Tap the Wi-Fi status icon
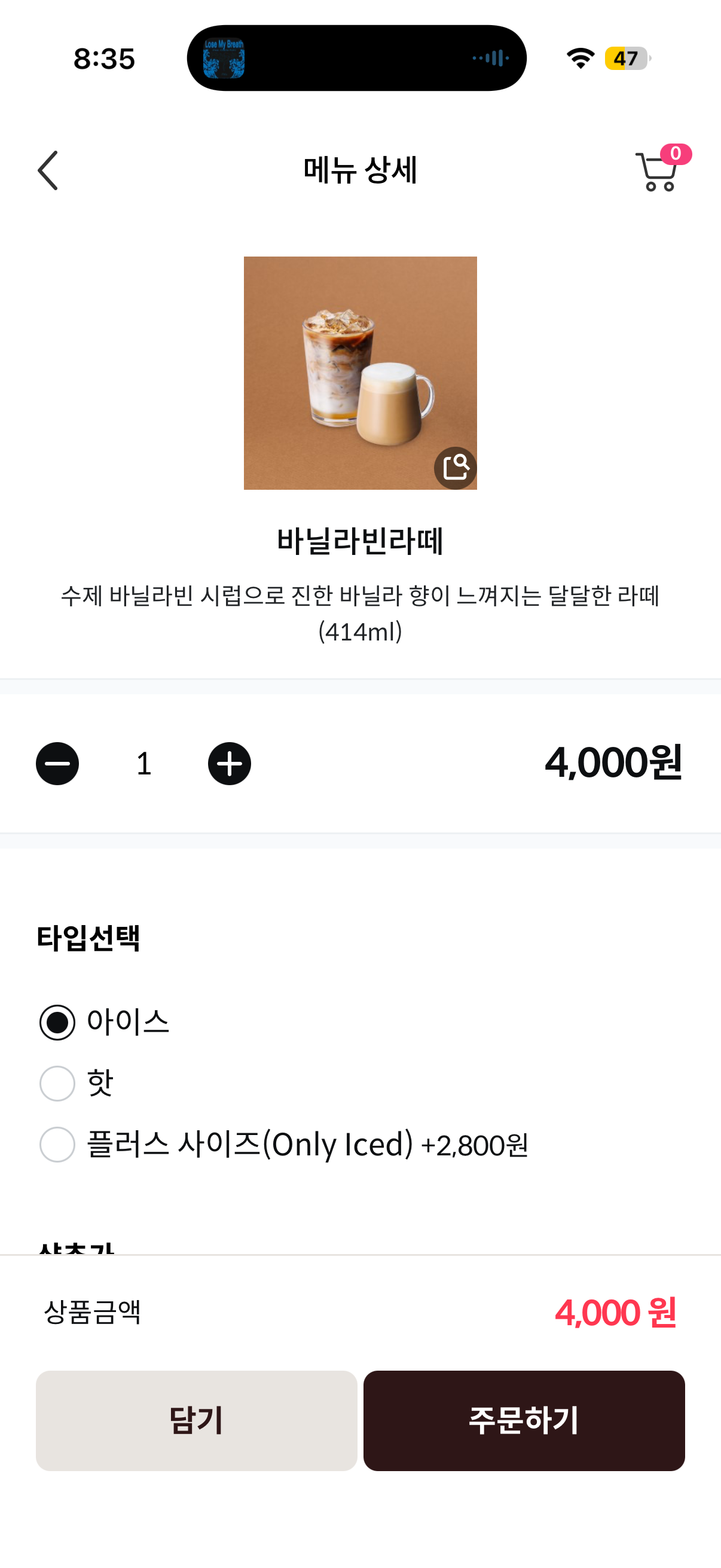 point(580,59)
